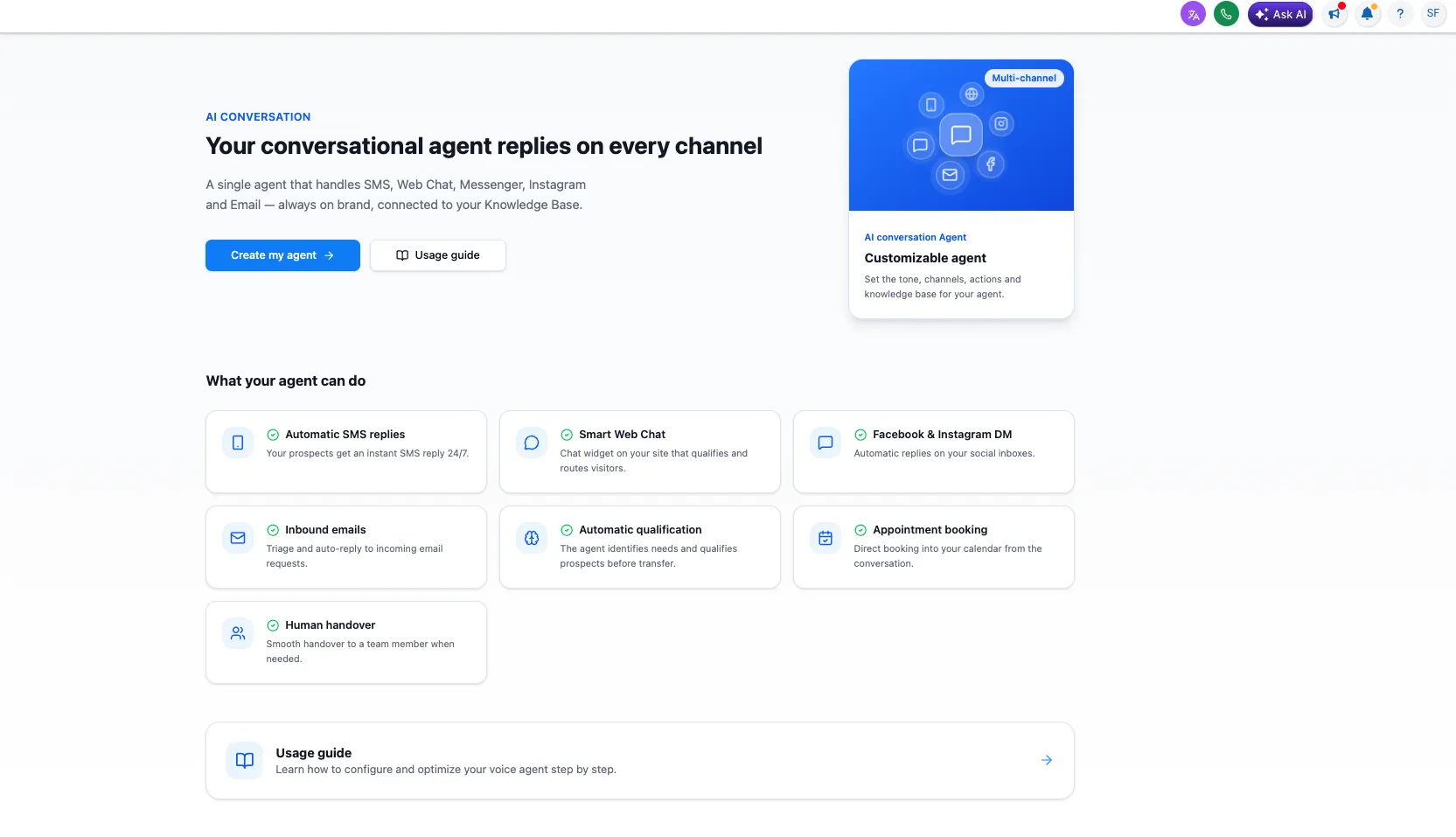1456x837 pixels.
Task: Click the phone device icon in illustration
Action: 931,105
